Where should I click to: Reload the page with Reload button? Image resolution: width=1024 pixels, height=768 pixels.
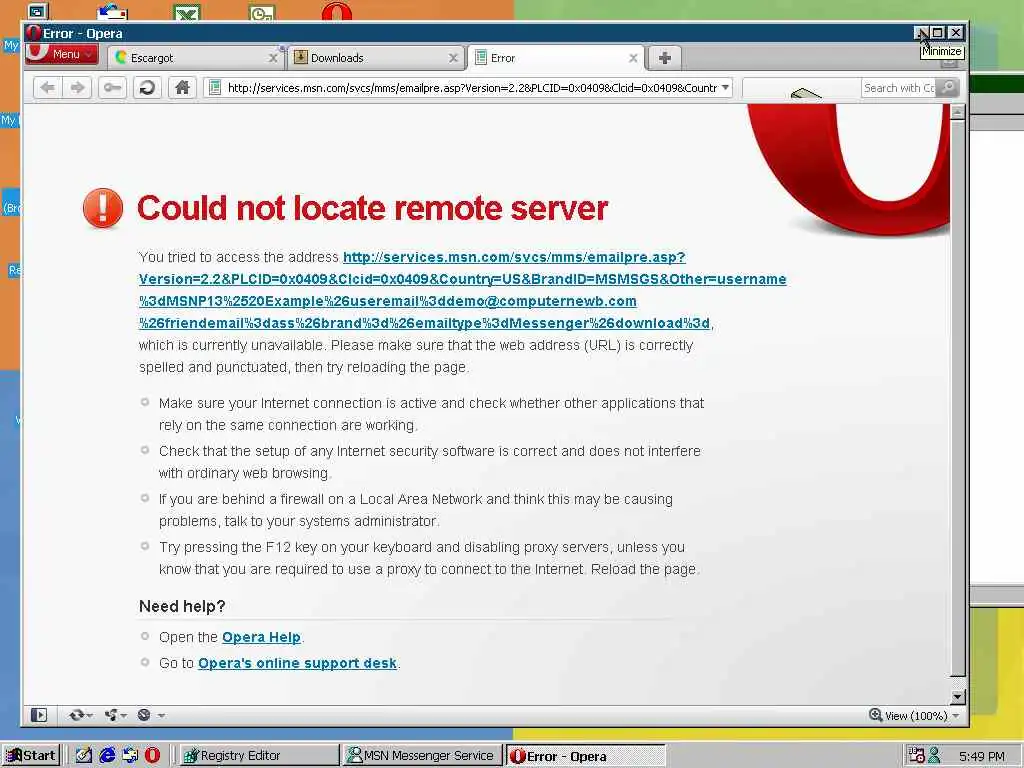(x=148, y=88)
